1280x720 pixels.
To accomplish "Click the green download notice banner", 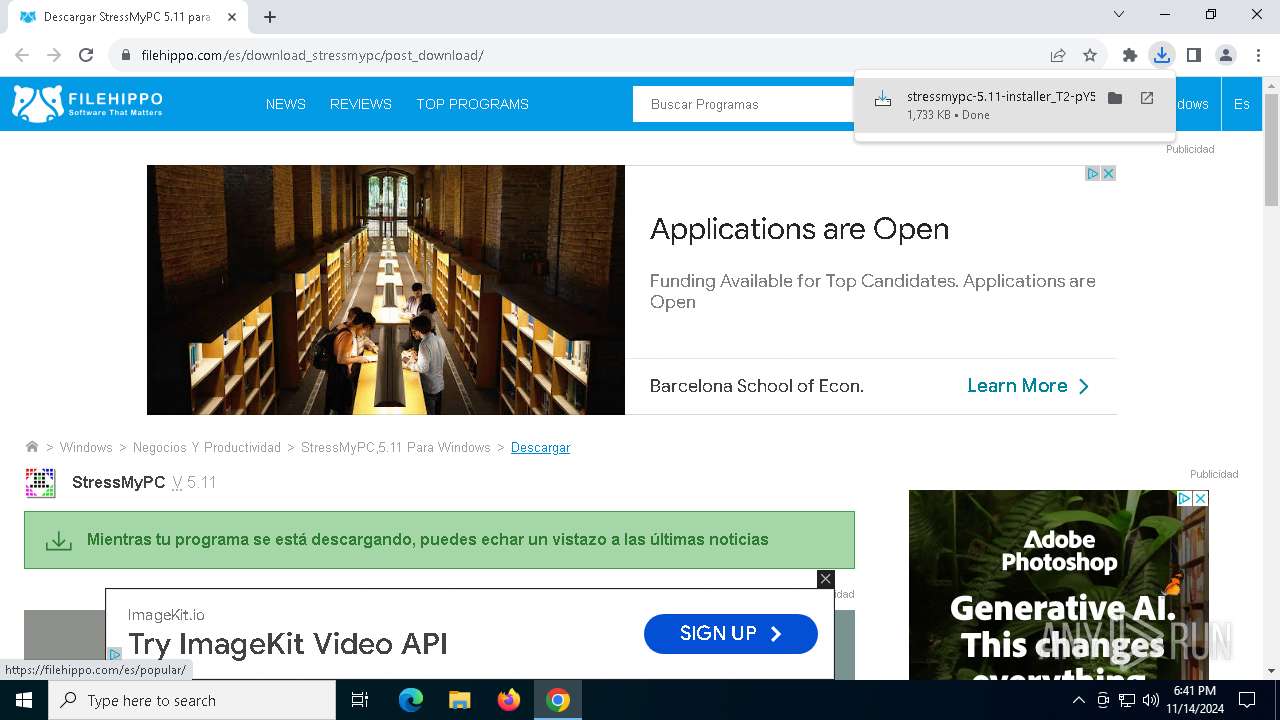I will coord(439,540).
